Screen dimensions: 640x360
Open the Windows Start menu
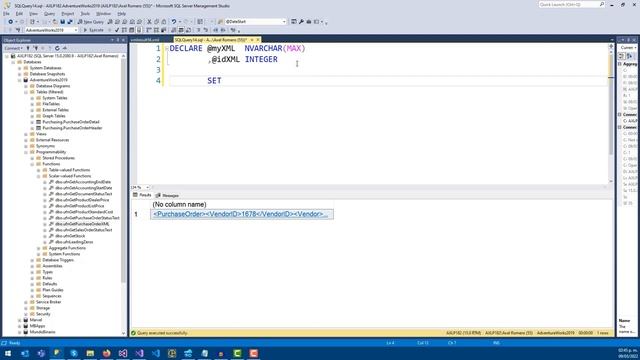pos(8,353)
